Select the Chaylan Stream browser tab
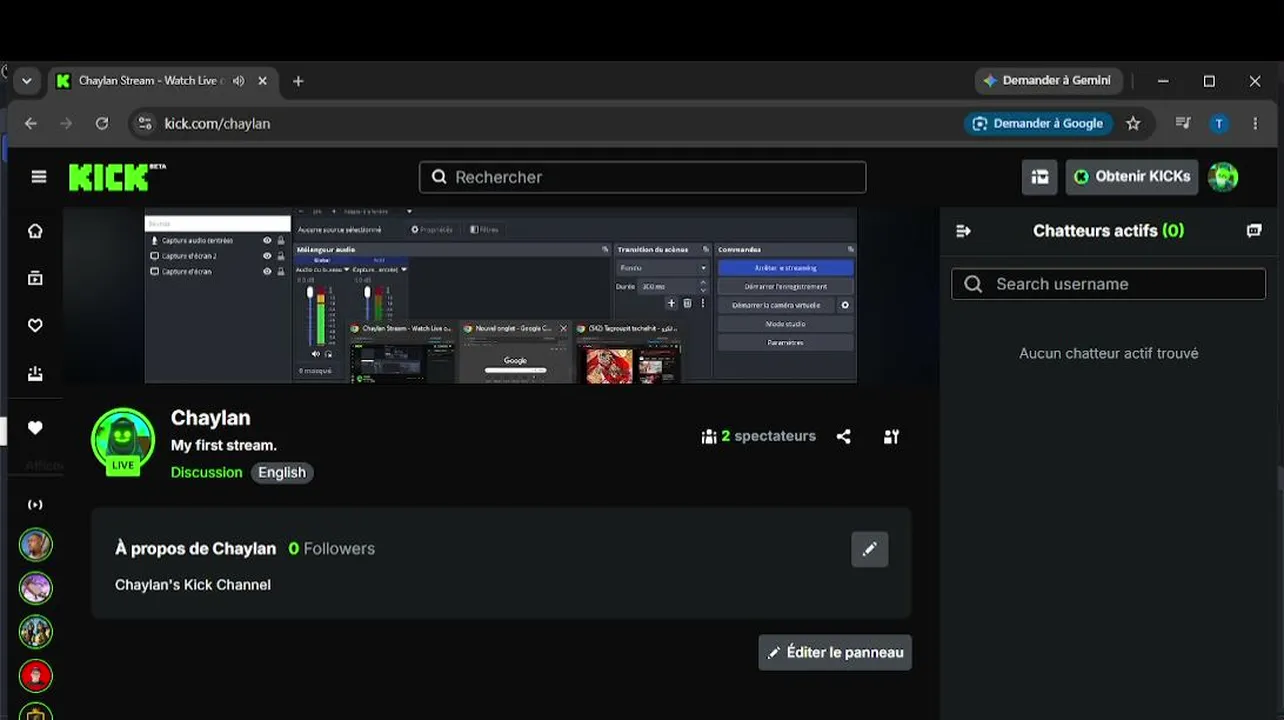Viewport: 1284px width, 720px height. (x=163, y=81)
